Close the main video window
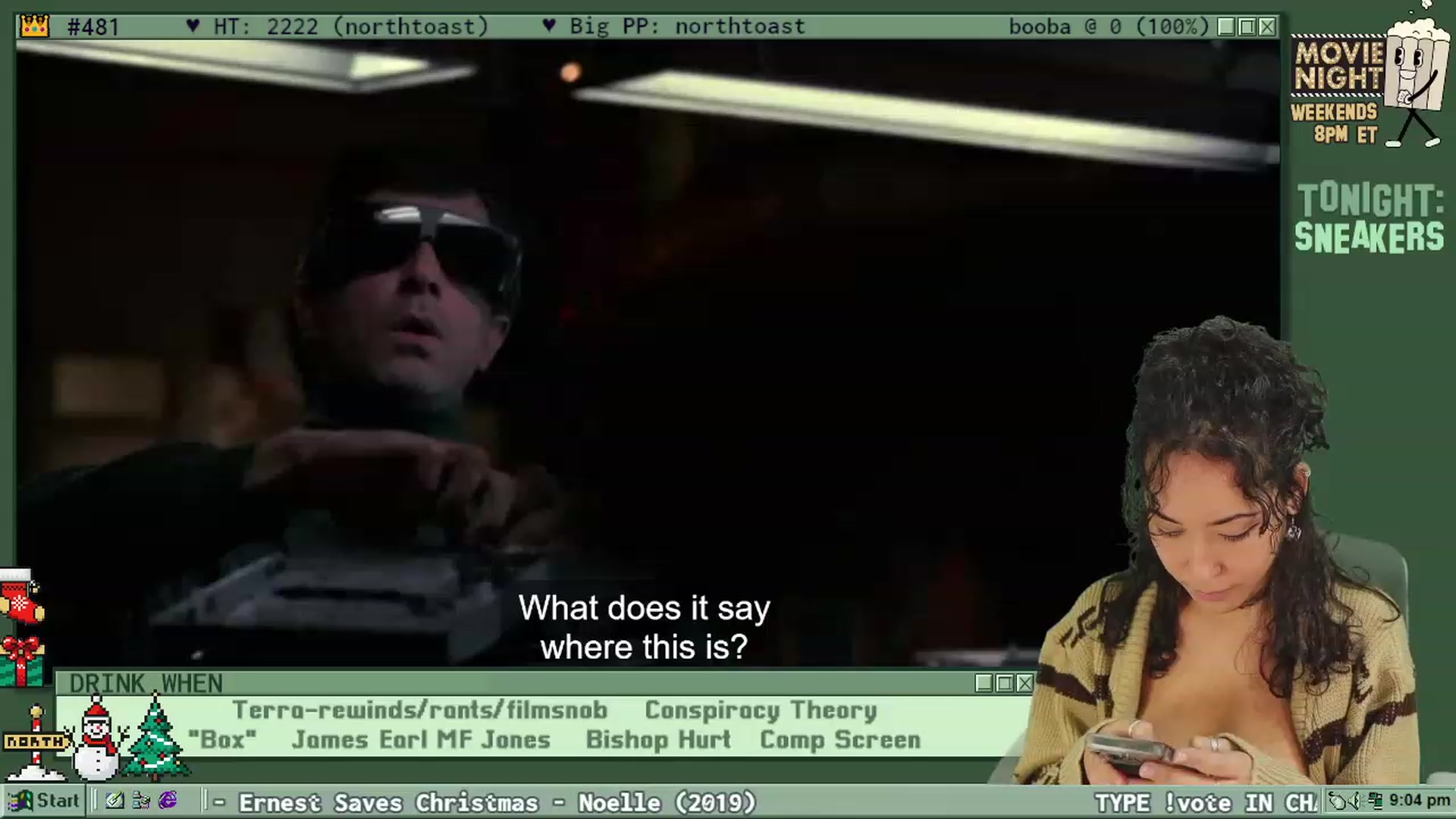 tap(1267, 27)
